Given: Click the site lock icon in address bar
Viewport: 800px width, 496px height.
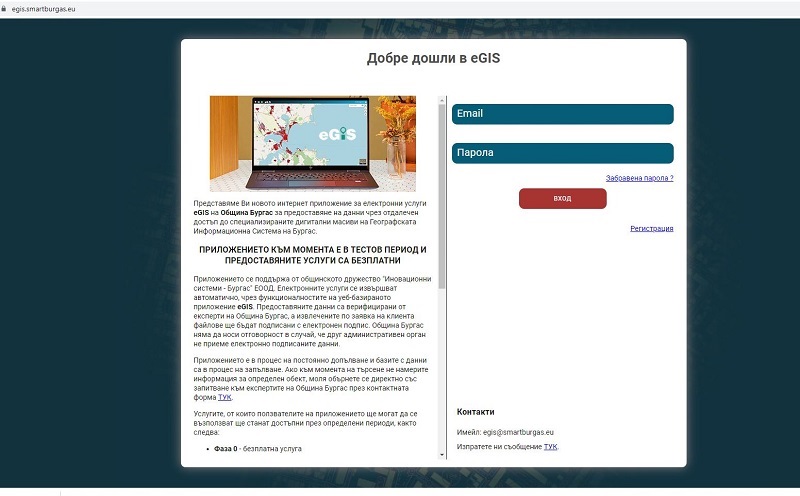Looking at the screenshot, I should click(4, 9).
